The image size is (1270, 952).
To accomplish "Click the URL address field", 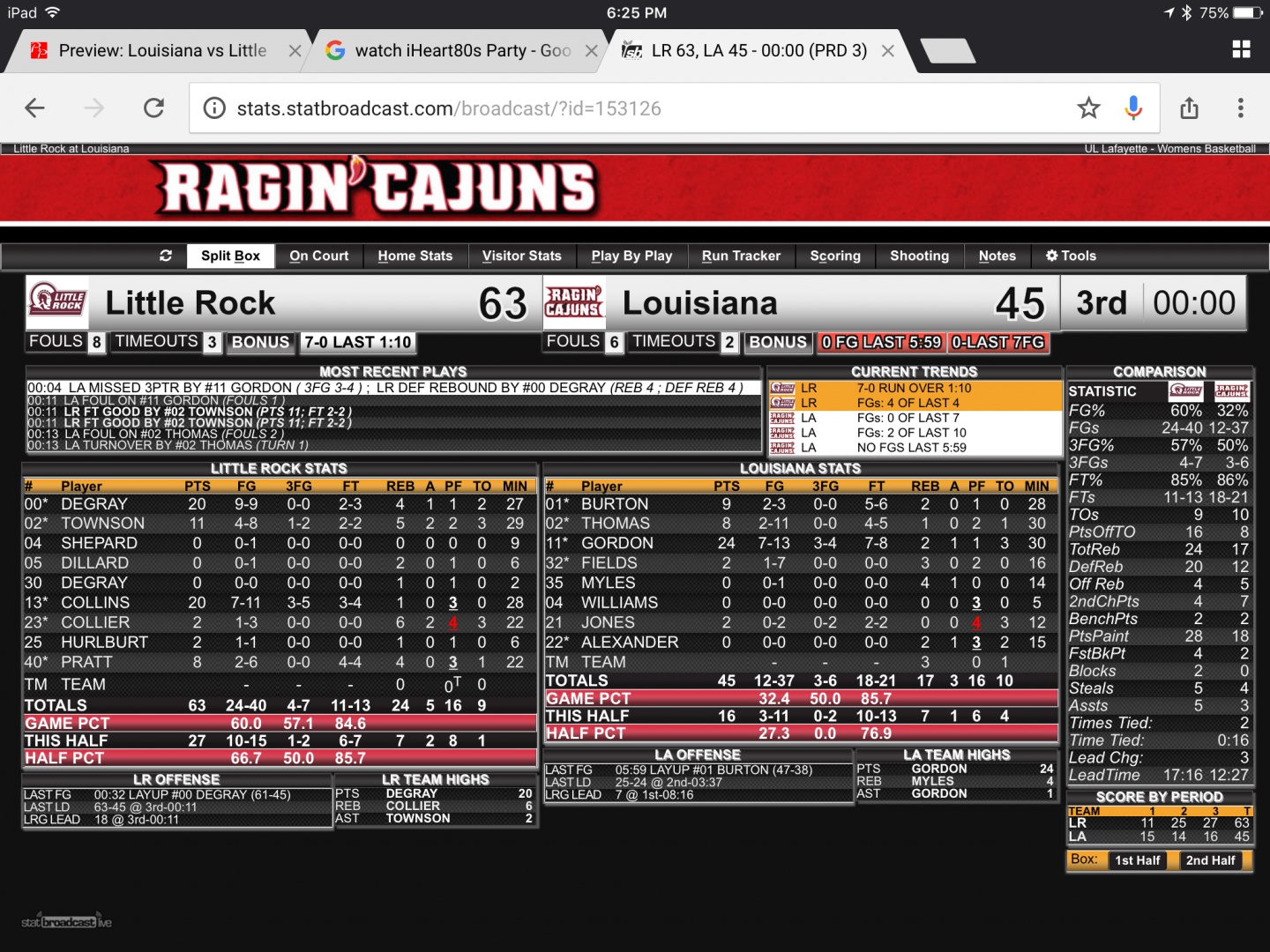I will click(617, 108).
